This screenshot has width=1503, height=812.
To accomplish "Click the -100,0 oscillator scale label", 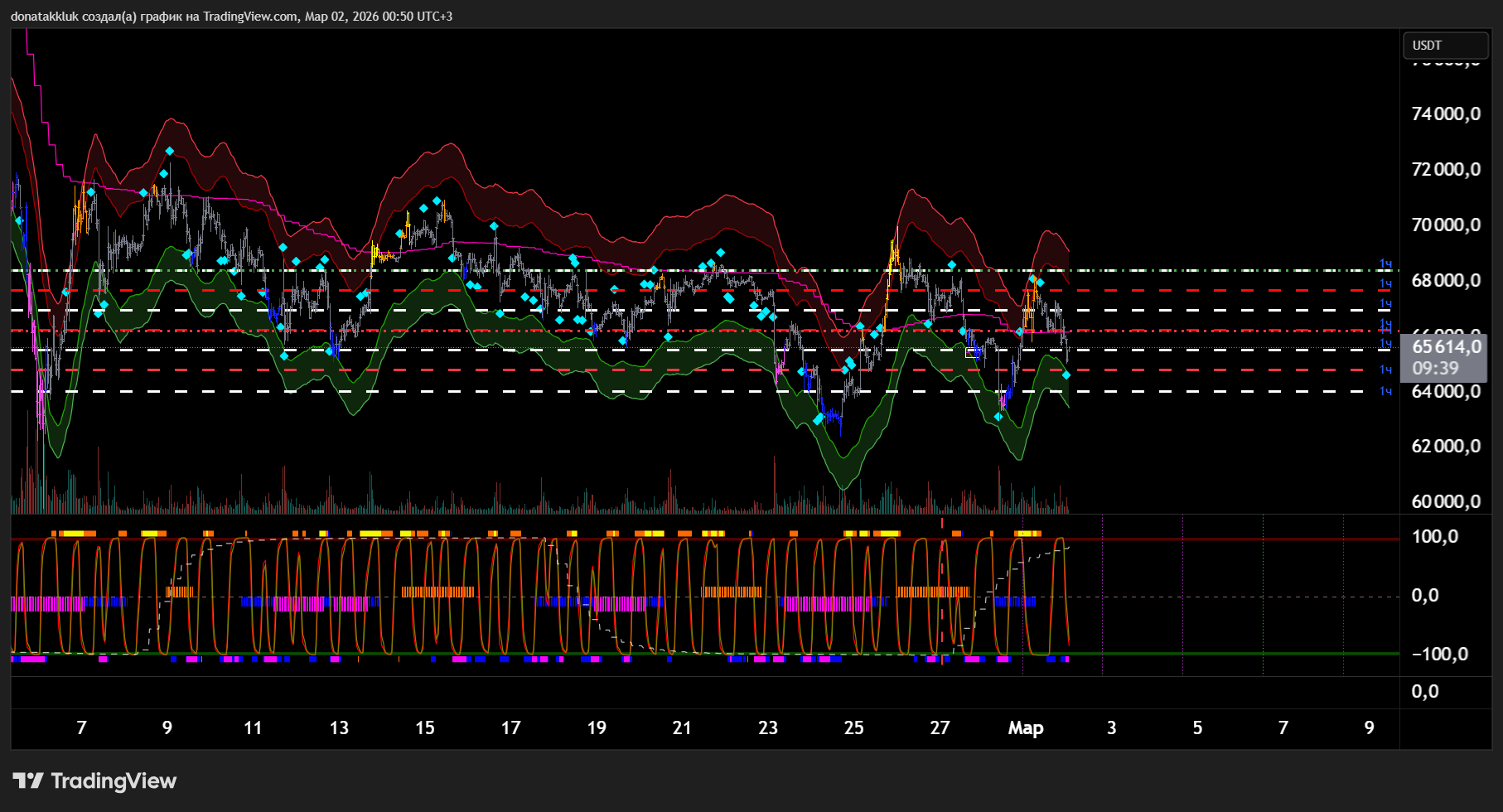I will pyautogui.click(x=1440, y=655).
